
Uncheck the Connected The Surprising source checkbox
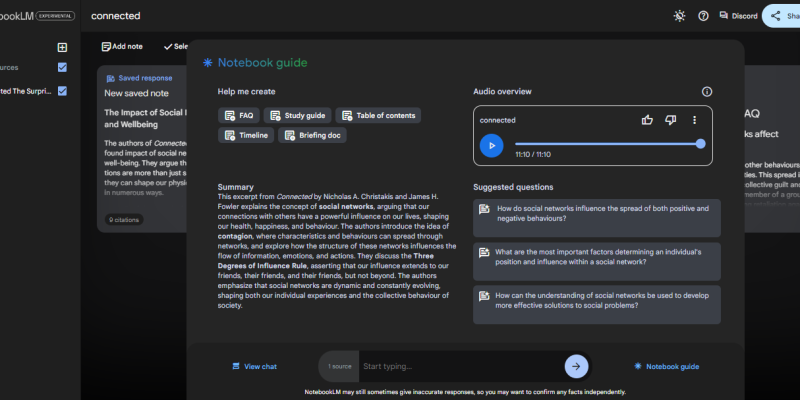[62, 91]
